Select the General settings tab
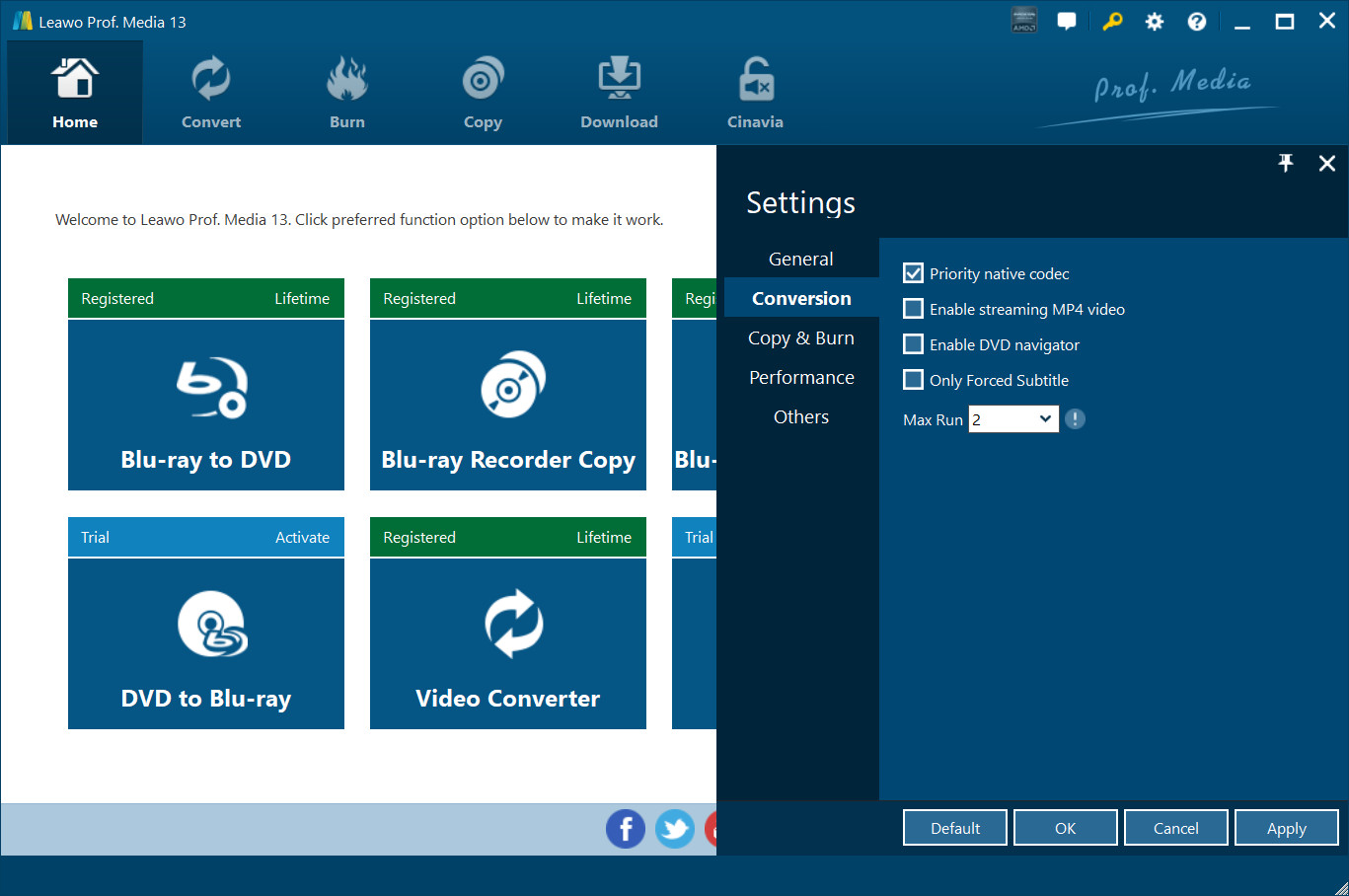 (x=800, y=260)
